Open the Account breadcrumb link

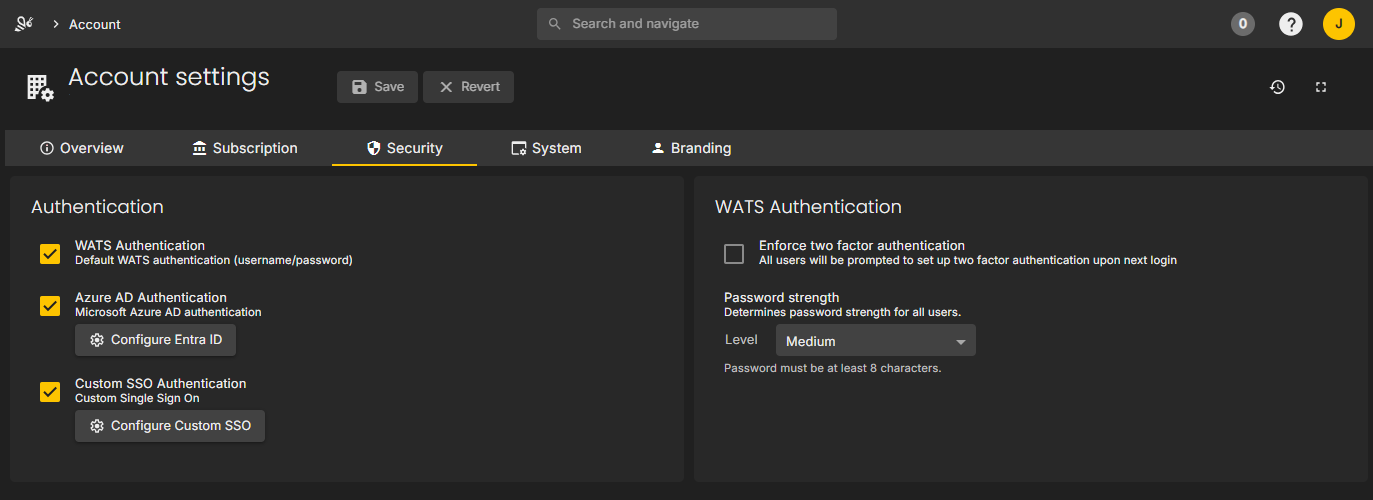tap(95, 24)
